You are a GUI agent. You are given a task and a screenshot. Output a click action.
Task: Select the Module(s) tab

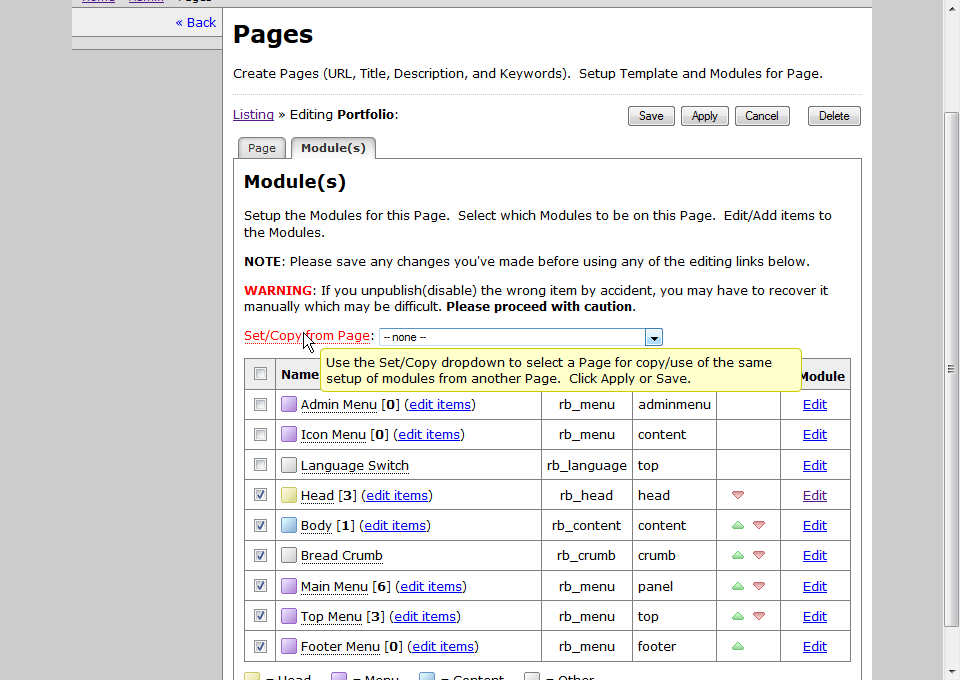tap(333, 148)
